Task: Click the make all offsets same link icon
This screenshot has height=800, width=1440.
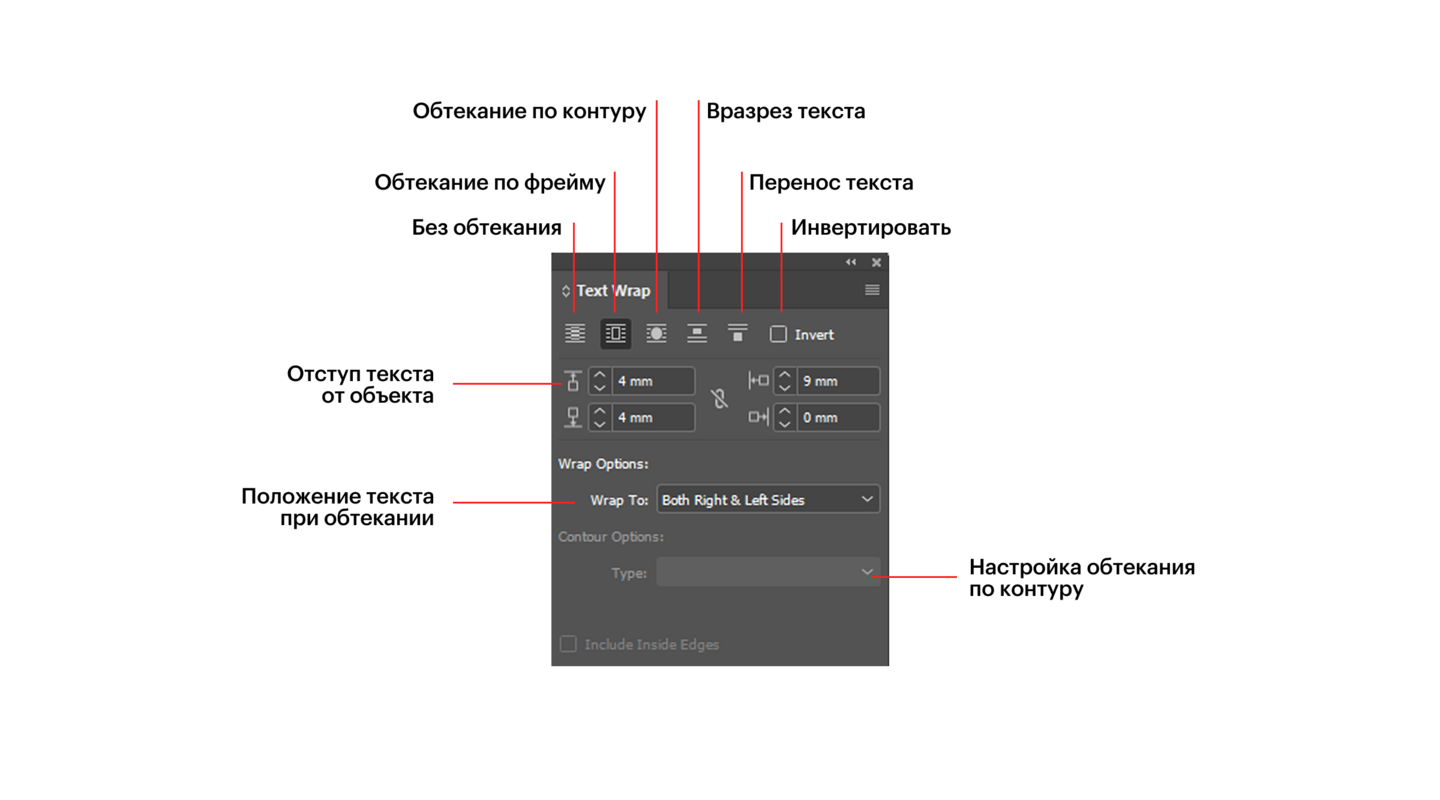Action: tap(719, 399)
